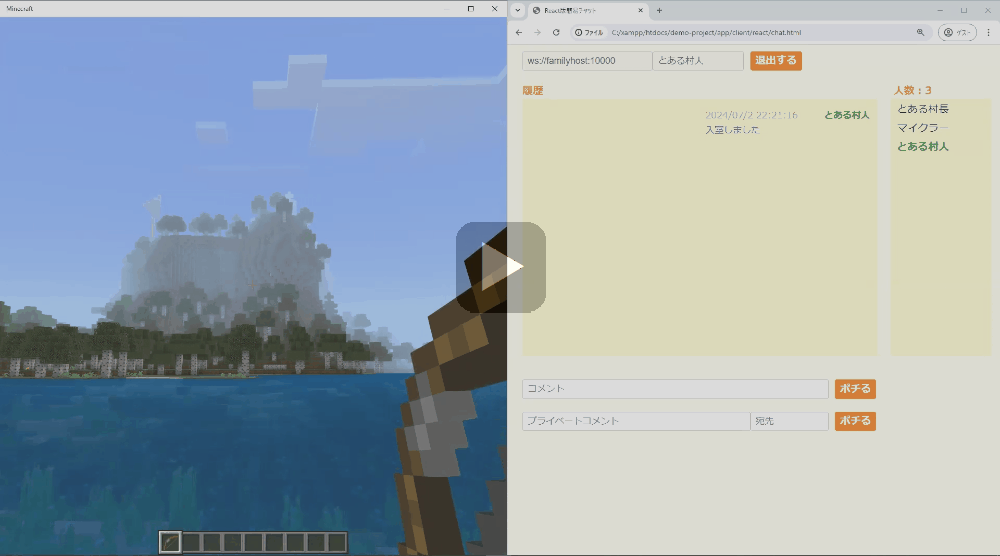Click the 人数：3 count label
This screenshot has width=1000, height=556.
[913, 91]
